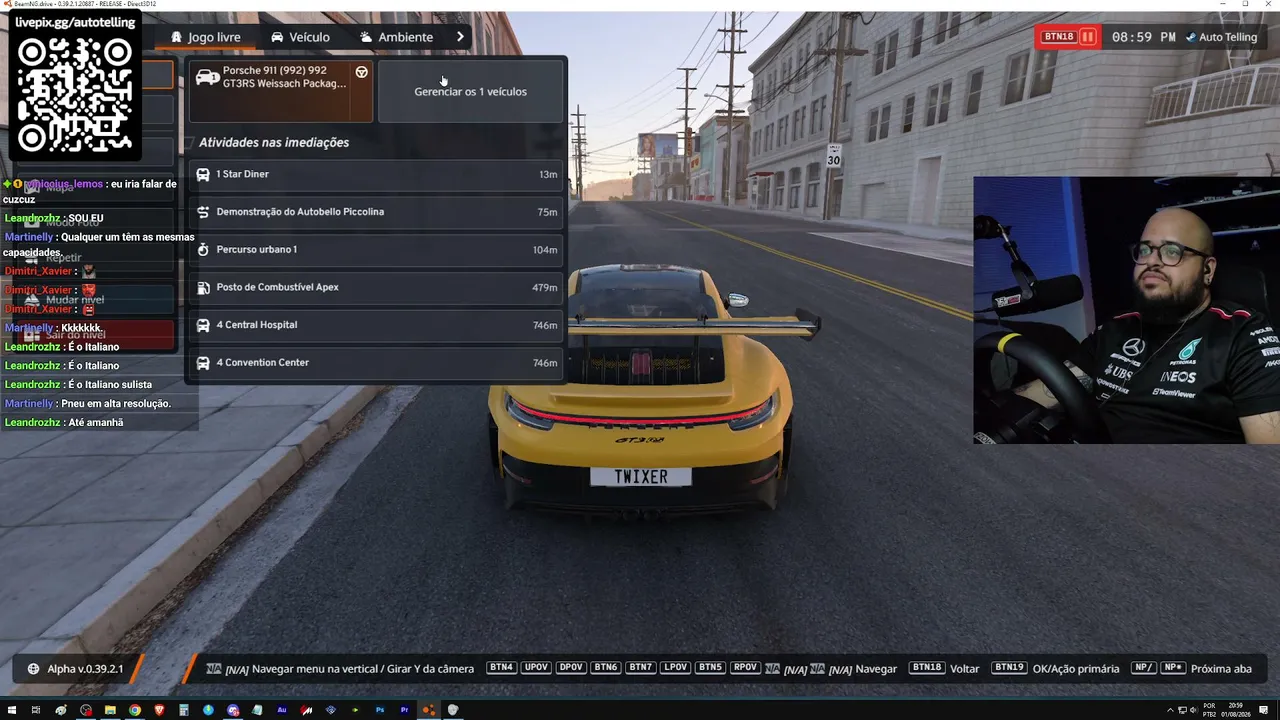Click the Alpha v.0.39.2.1 version badge

(76, 669)
